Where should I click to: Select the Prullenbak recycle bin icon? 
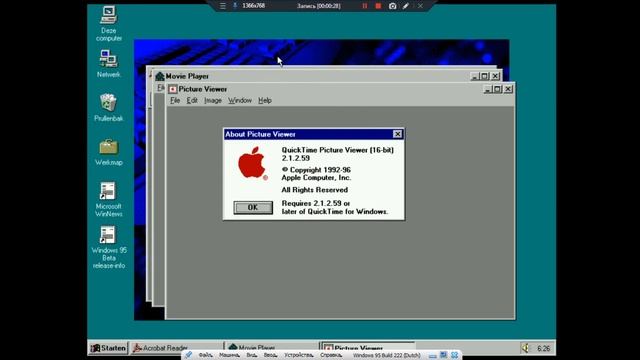(x=109, y=107)
